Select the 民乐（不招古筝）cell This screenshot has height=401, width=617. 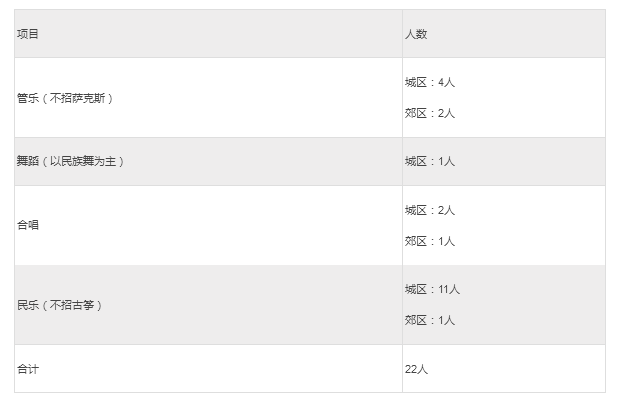pos(208,305)
